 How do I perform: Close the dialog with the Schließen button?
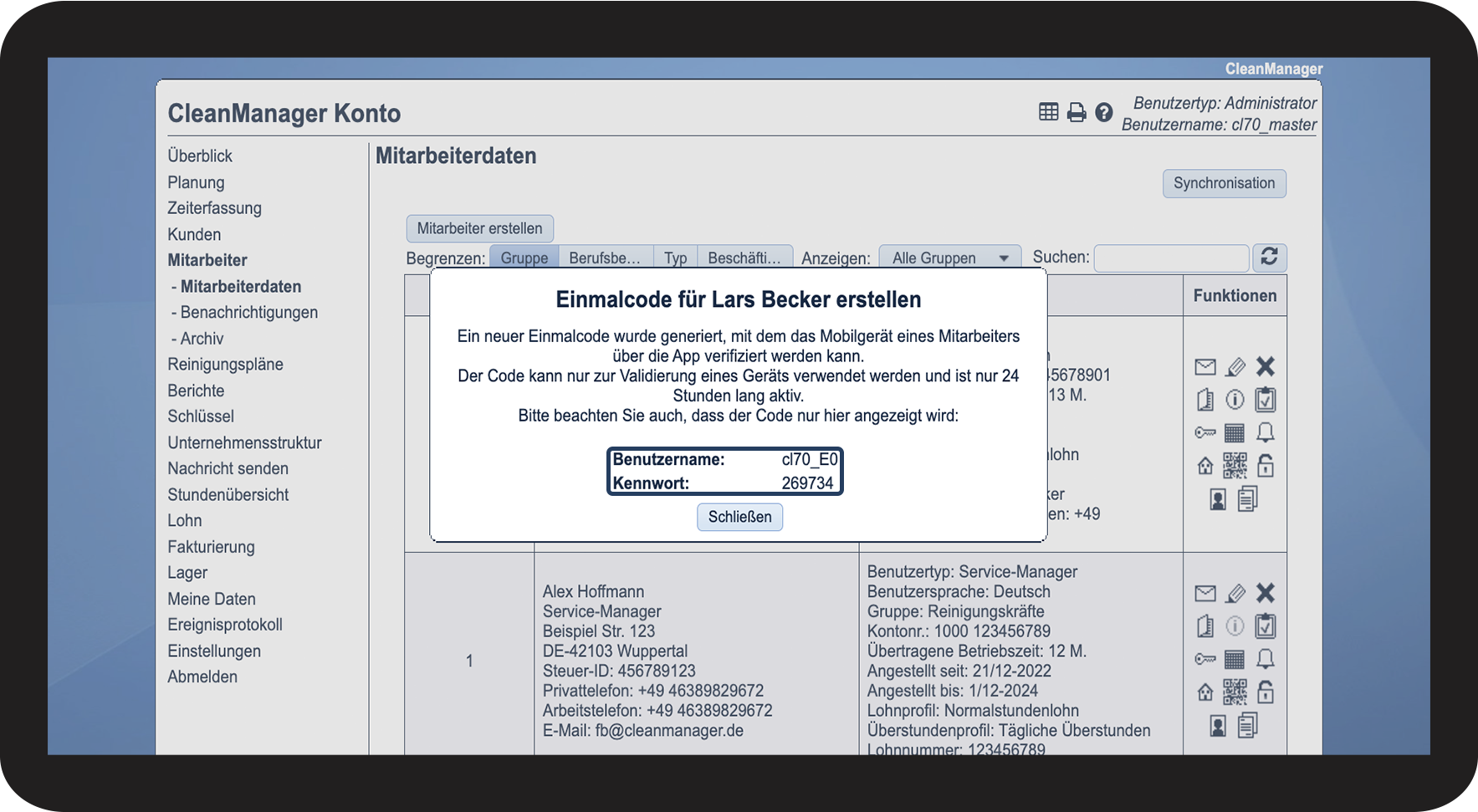740,517
